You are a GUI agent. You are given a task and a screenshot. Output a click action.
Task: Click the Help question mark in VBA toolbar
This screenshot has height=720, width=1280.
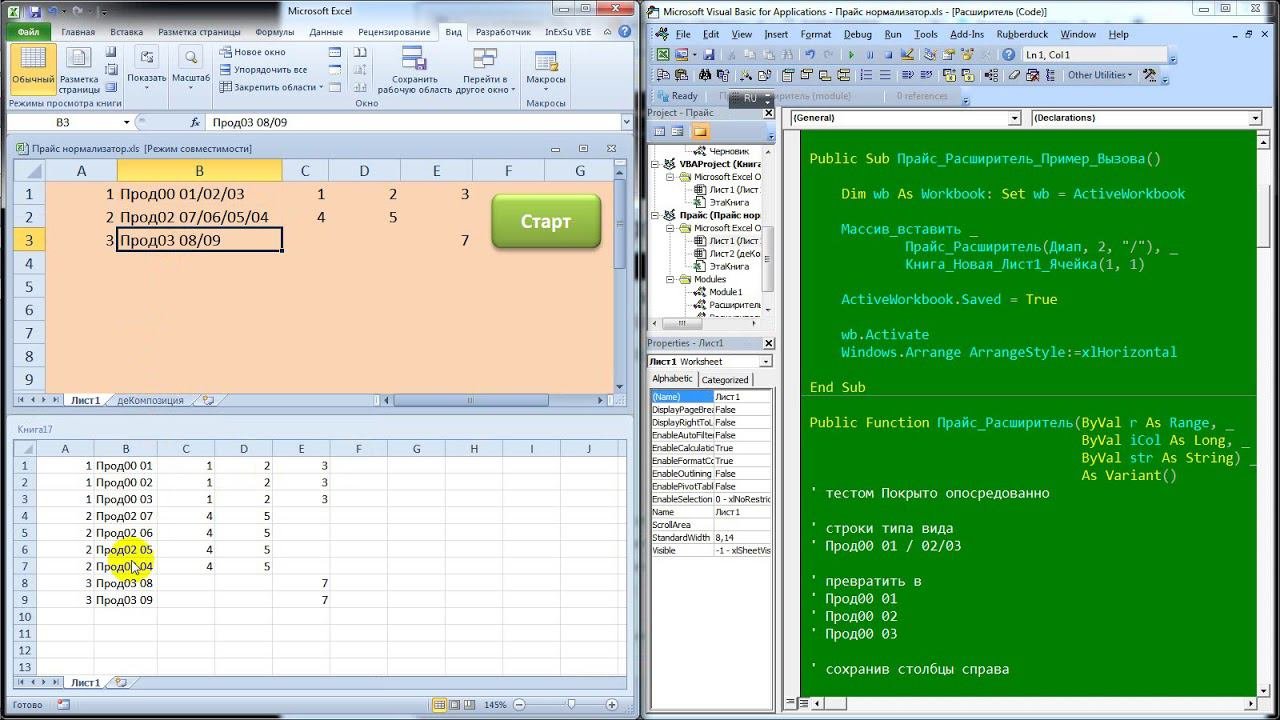click(x=1008, y=55)
